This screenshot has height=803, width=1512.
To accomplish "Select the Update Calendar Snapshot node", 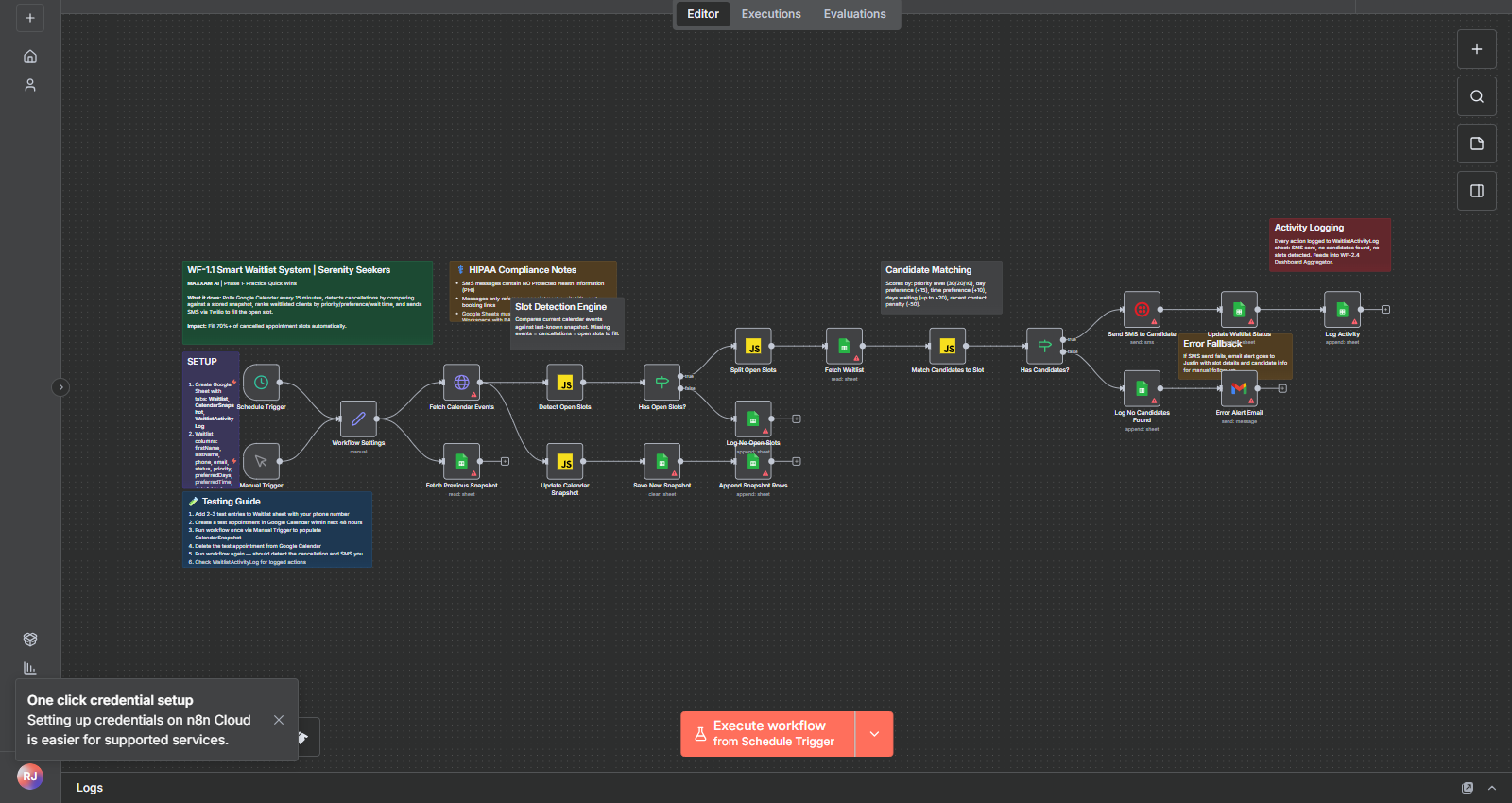I will click(565, 461).
